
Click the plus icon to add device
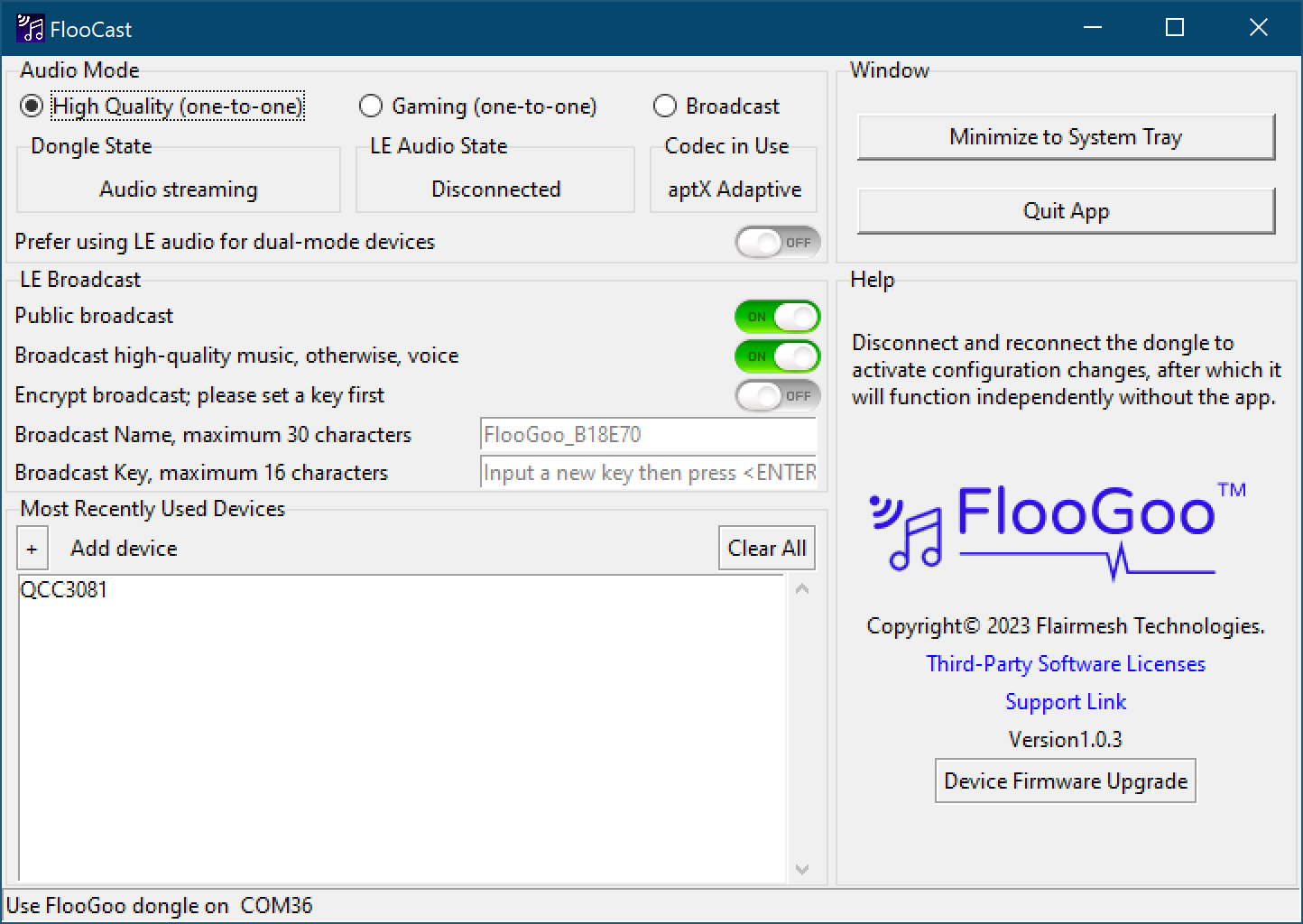click(32, 549)
